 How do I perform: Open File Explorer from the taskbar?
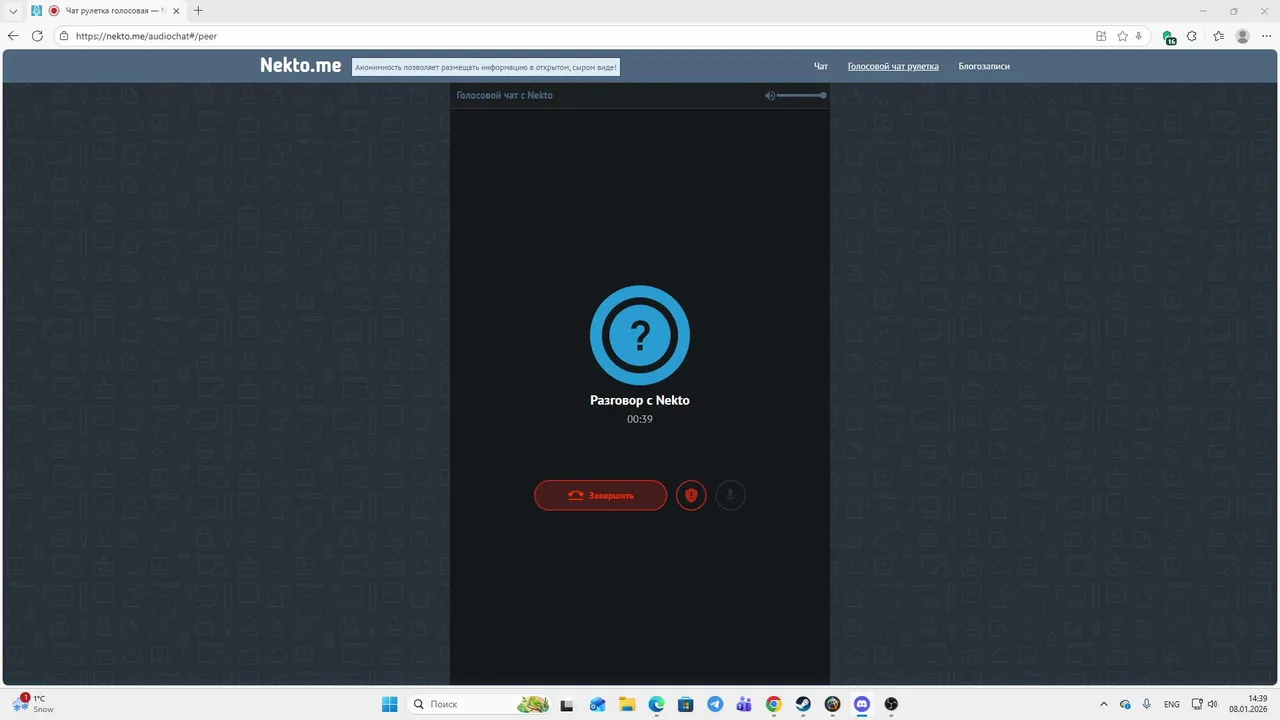[x=627, y=704]
